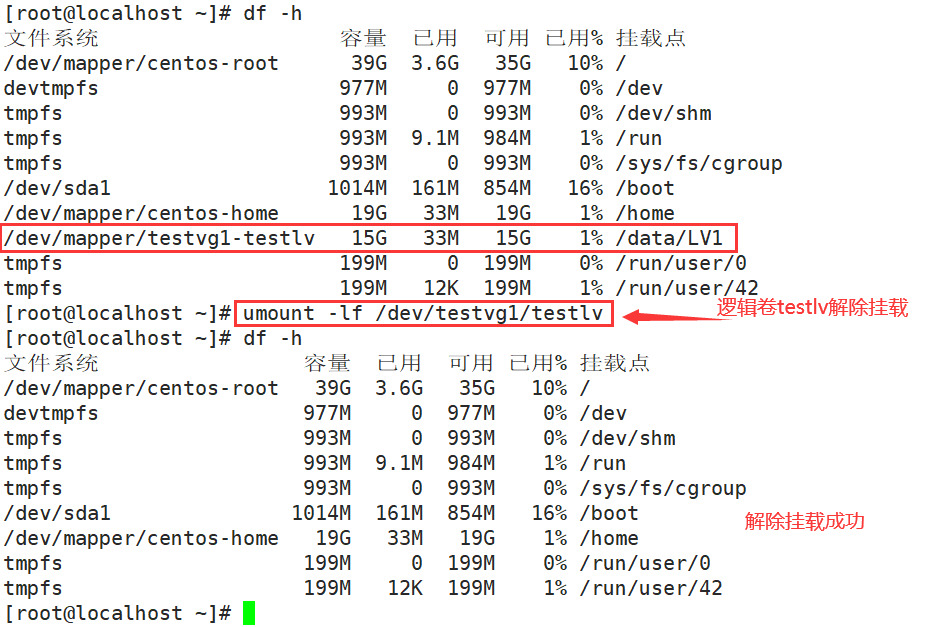Click the df -h command right after umount
This screenshot has height=627, width=933.
tap(273, 338)
